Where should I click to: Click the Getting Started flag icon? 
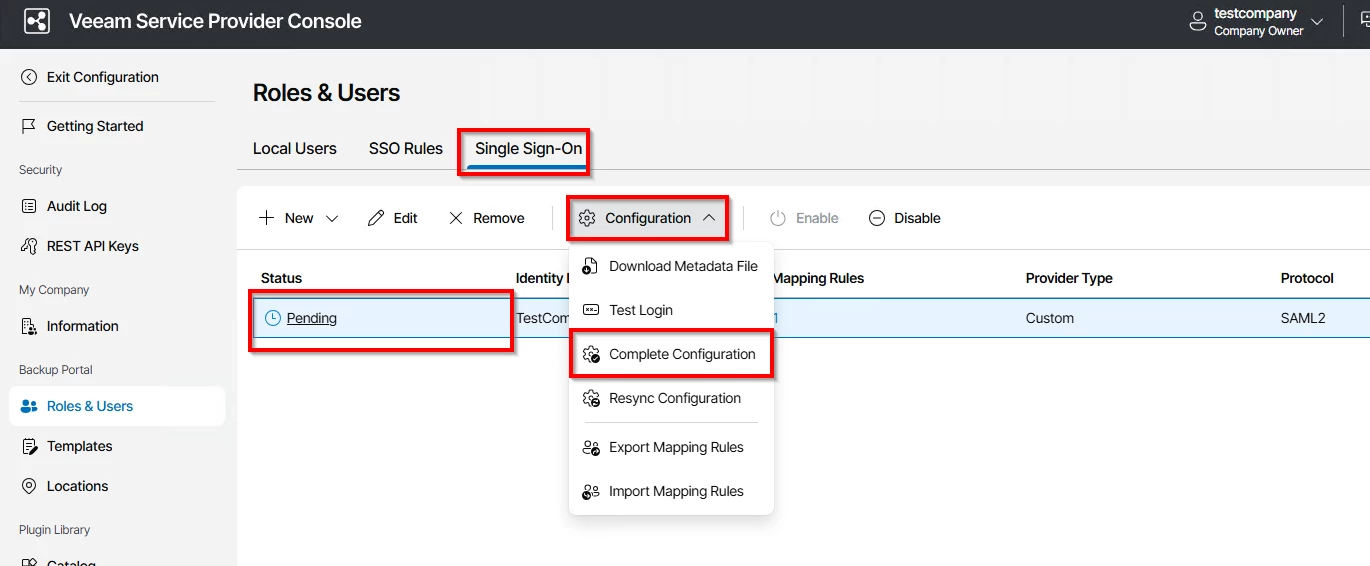pos(29,126)
